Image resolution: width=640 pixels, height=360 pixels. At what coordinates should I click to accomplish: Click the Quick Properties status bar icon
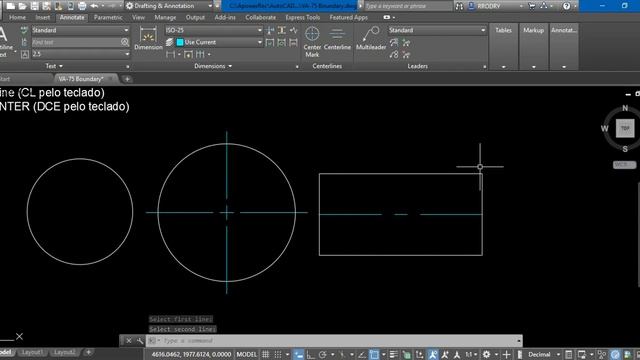tap(569, 354)
